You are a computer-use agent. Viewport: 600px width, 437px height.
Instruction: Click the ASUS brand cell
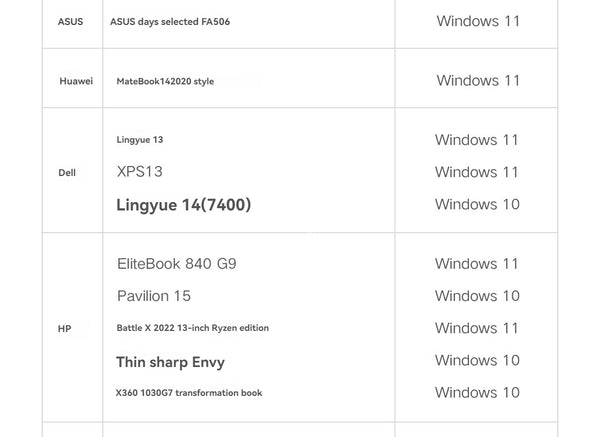[x=71, y=21]
